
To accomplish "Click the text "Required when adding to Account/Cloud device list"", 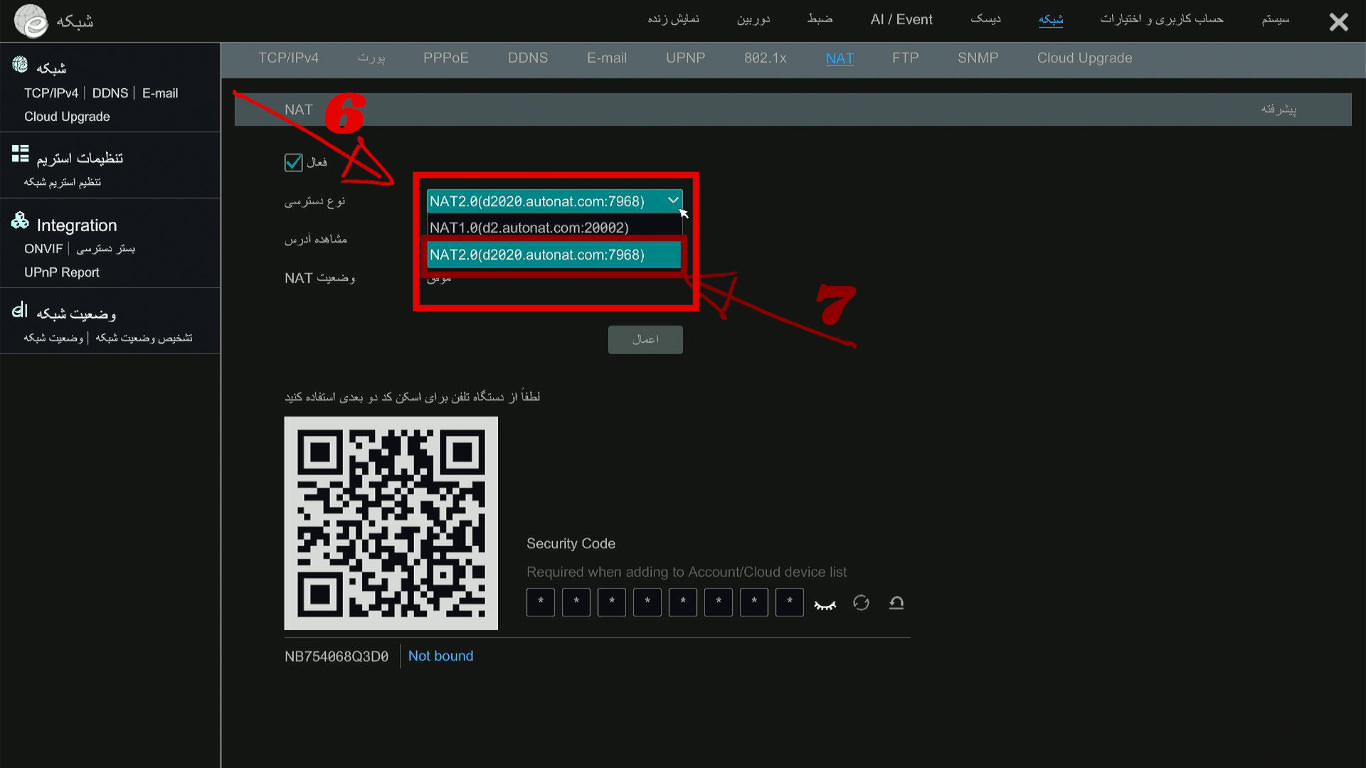I will pyautogui.click(x=687, y=572).
